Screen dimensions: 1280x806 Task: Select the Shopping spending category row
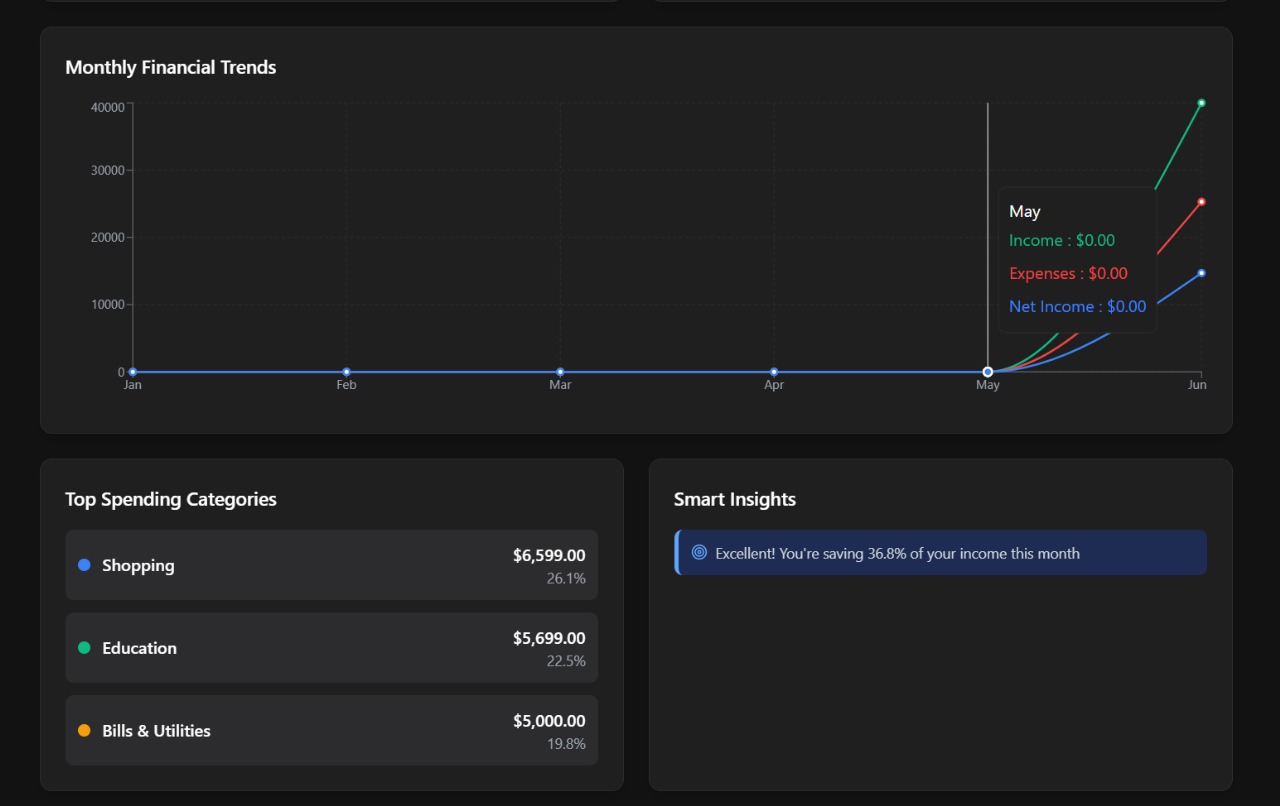point(332,565)
